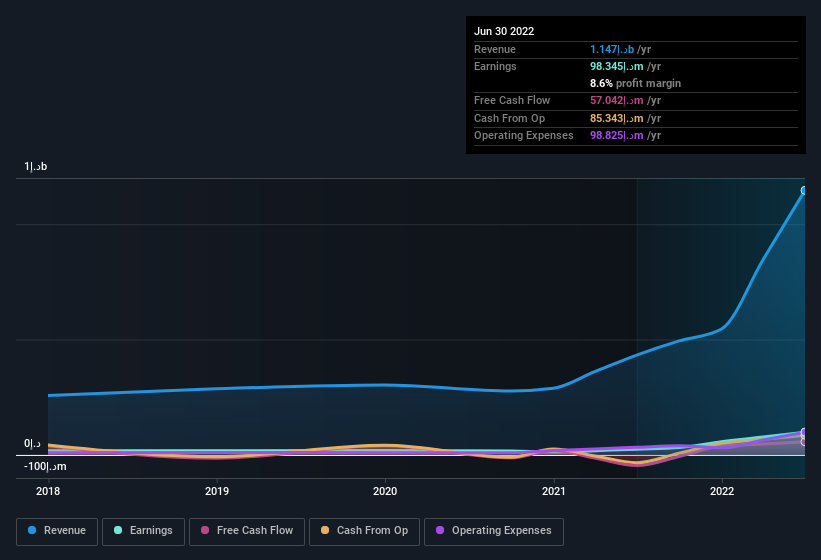
Task: Toggle the Free Cash Flow legend button
Action: tap(247, 531)
